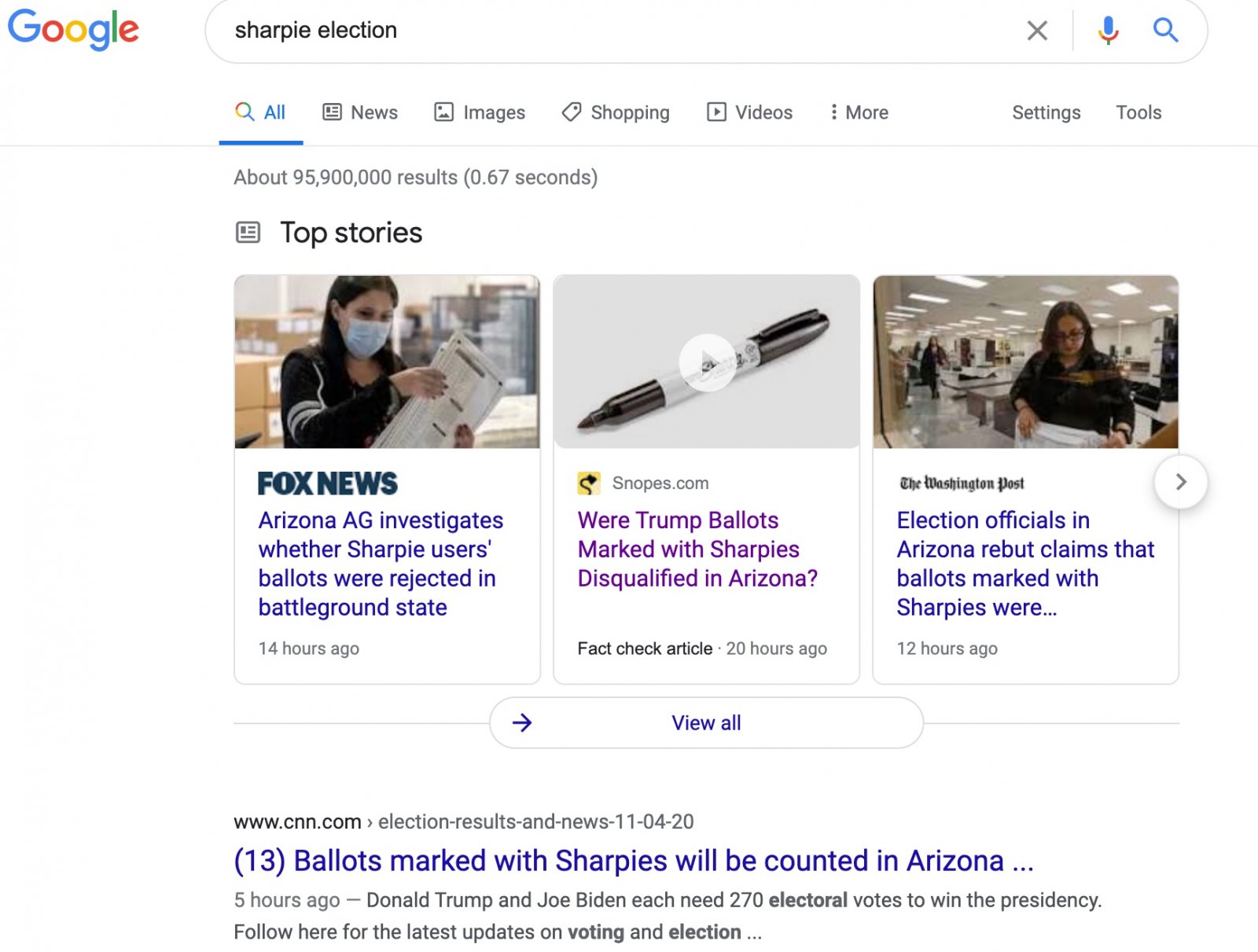Click the Snopes.com source name
The width and height of the screenshot is (1258, 952).
(x=660, y=483)
